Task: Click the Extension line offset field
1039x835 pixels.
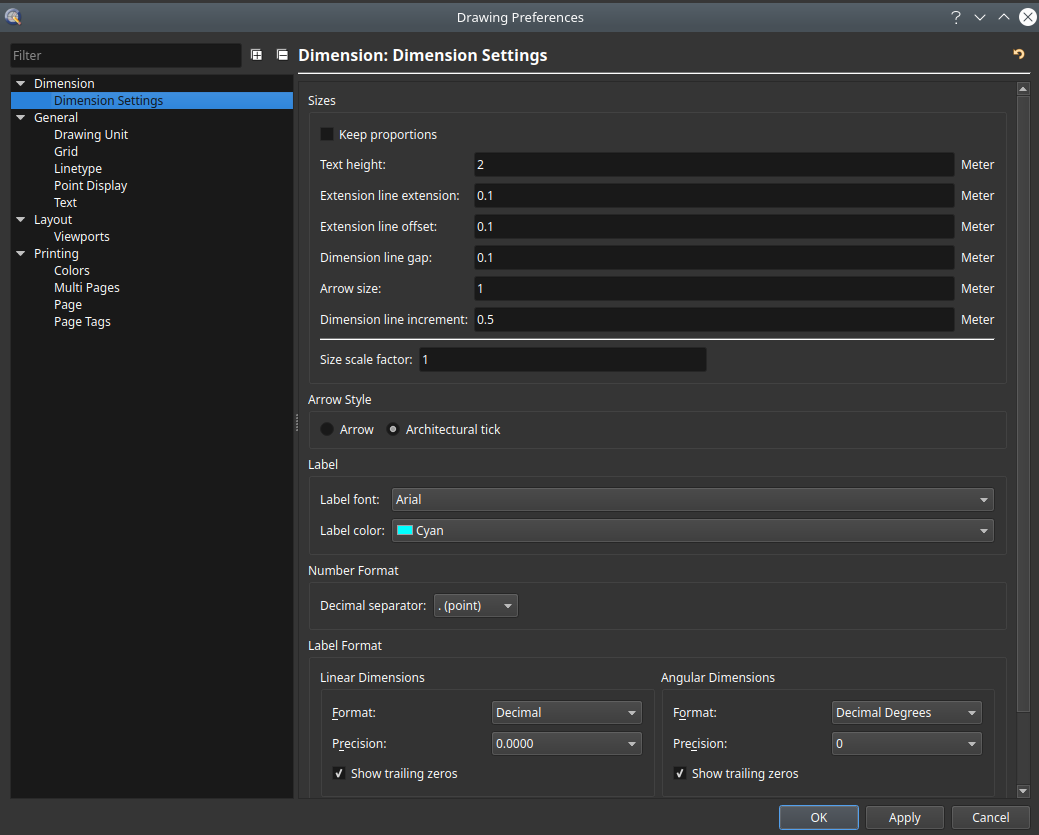Action: pos(714,227)
